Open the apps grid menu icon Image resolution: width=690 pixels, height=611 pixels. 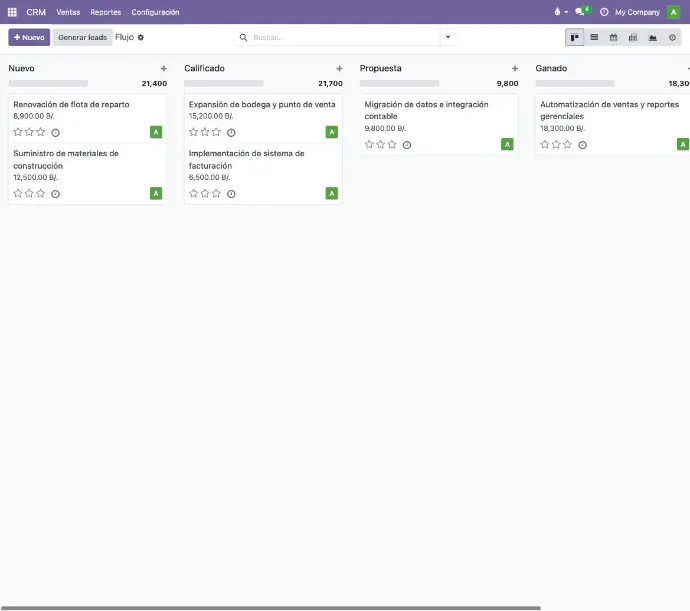[12, 12]
